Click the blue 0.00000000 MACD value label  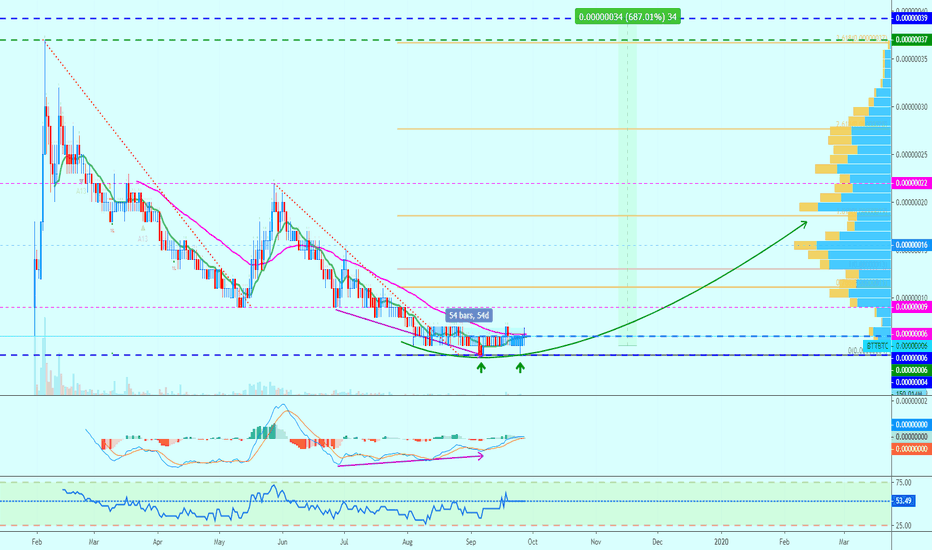911,425
